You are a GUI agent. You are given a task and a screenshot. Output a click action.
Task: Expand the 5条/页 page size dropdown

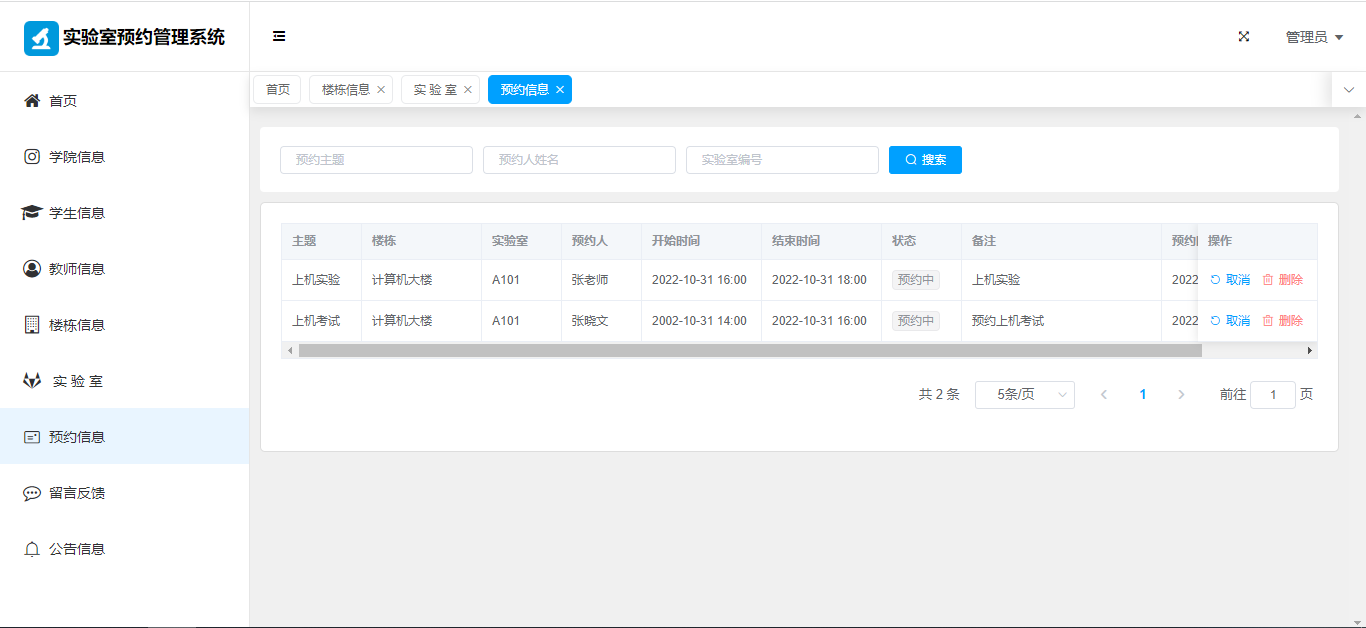point(1024,395)
